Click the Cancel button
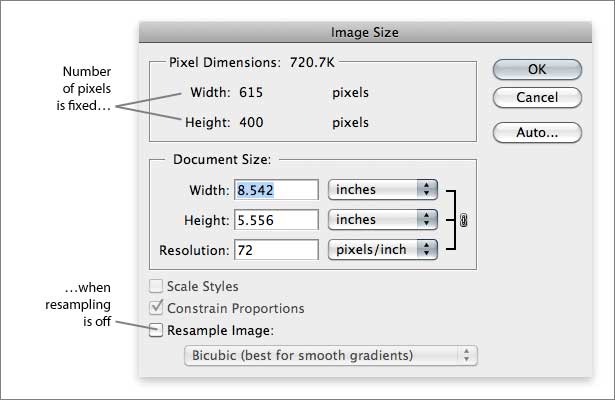The height and width of the screenshot is (400, 615). pyautogui.click(x=537, y=97)
